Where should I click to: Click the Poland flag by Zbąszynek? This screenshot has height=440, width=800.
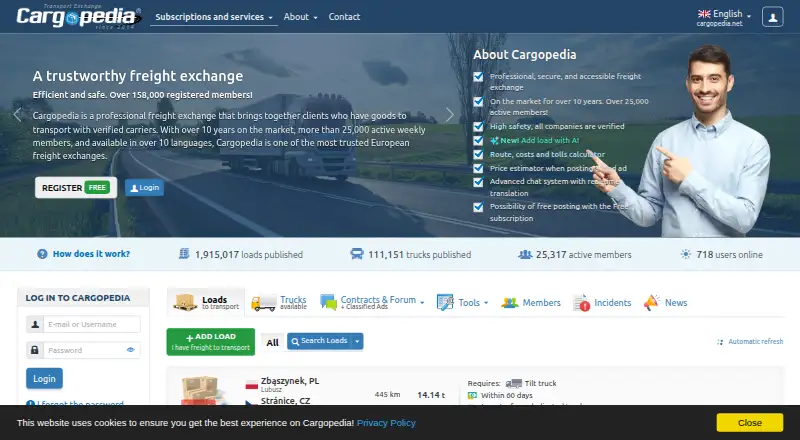(252, 385)
